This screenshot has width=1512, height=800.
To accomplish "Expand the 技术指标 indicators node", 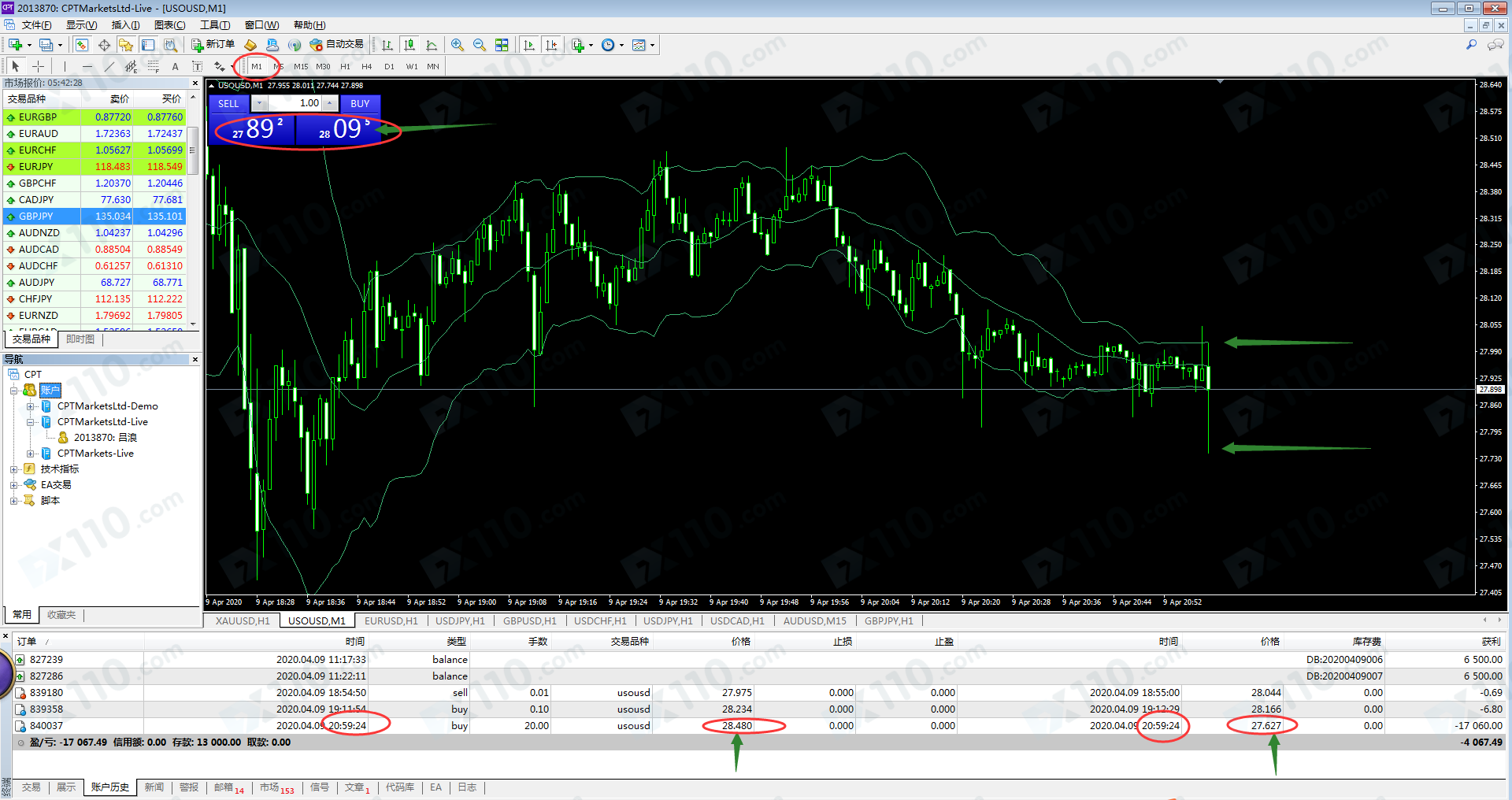I will 13,469.
